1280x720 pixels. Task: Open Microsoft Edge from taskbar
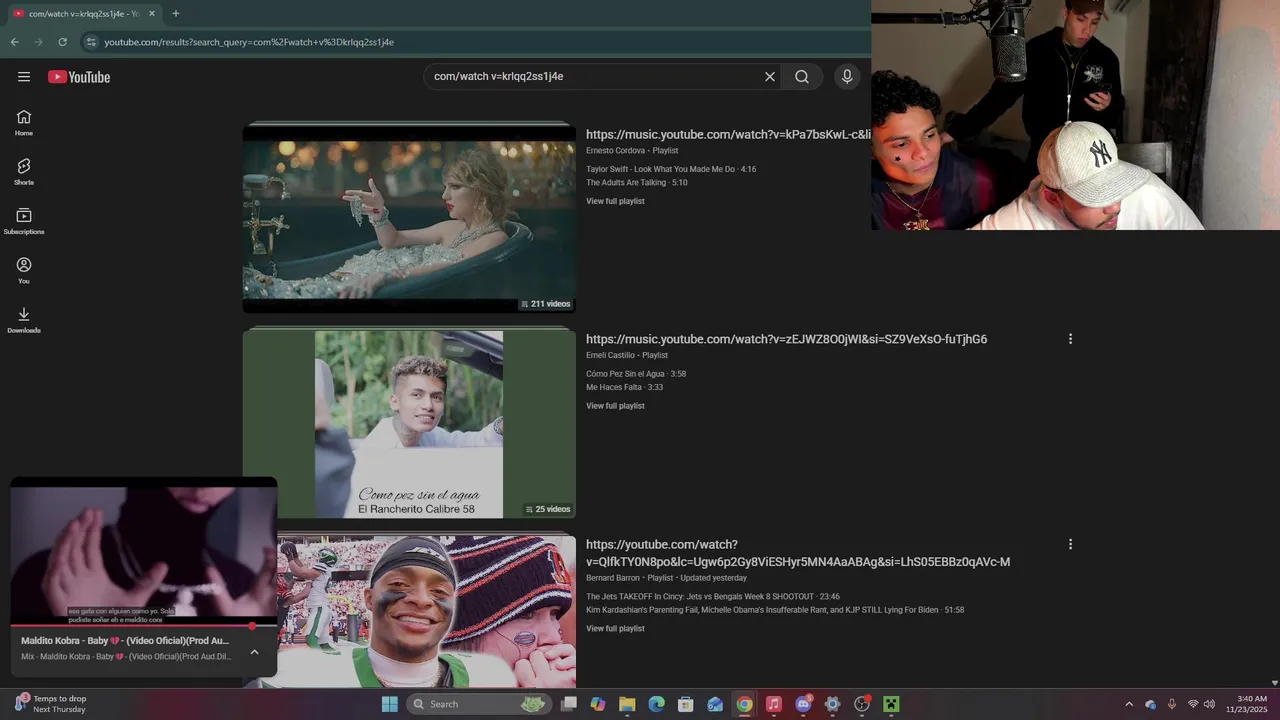click(656, 704)
